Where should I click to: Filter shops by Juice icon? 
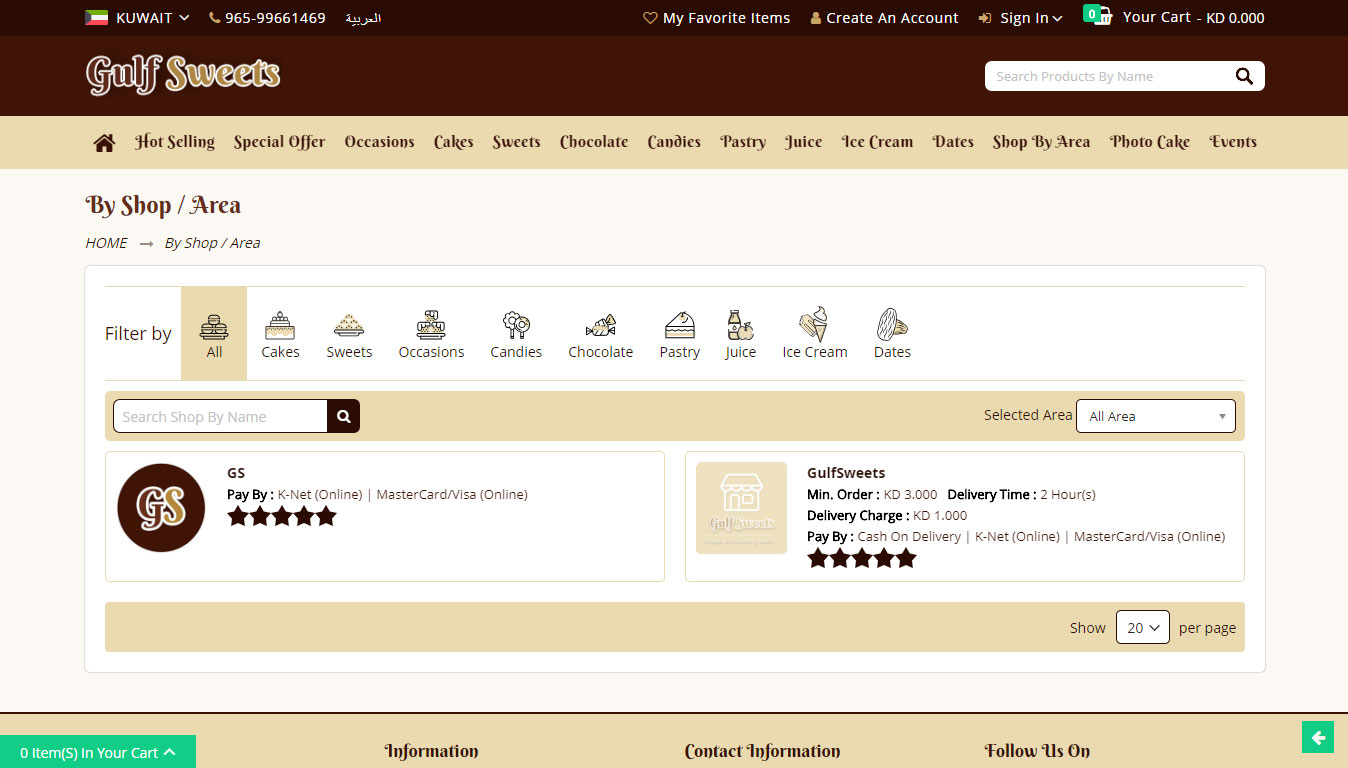click(740, 326)
